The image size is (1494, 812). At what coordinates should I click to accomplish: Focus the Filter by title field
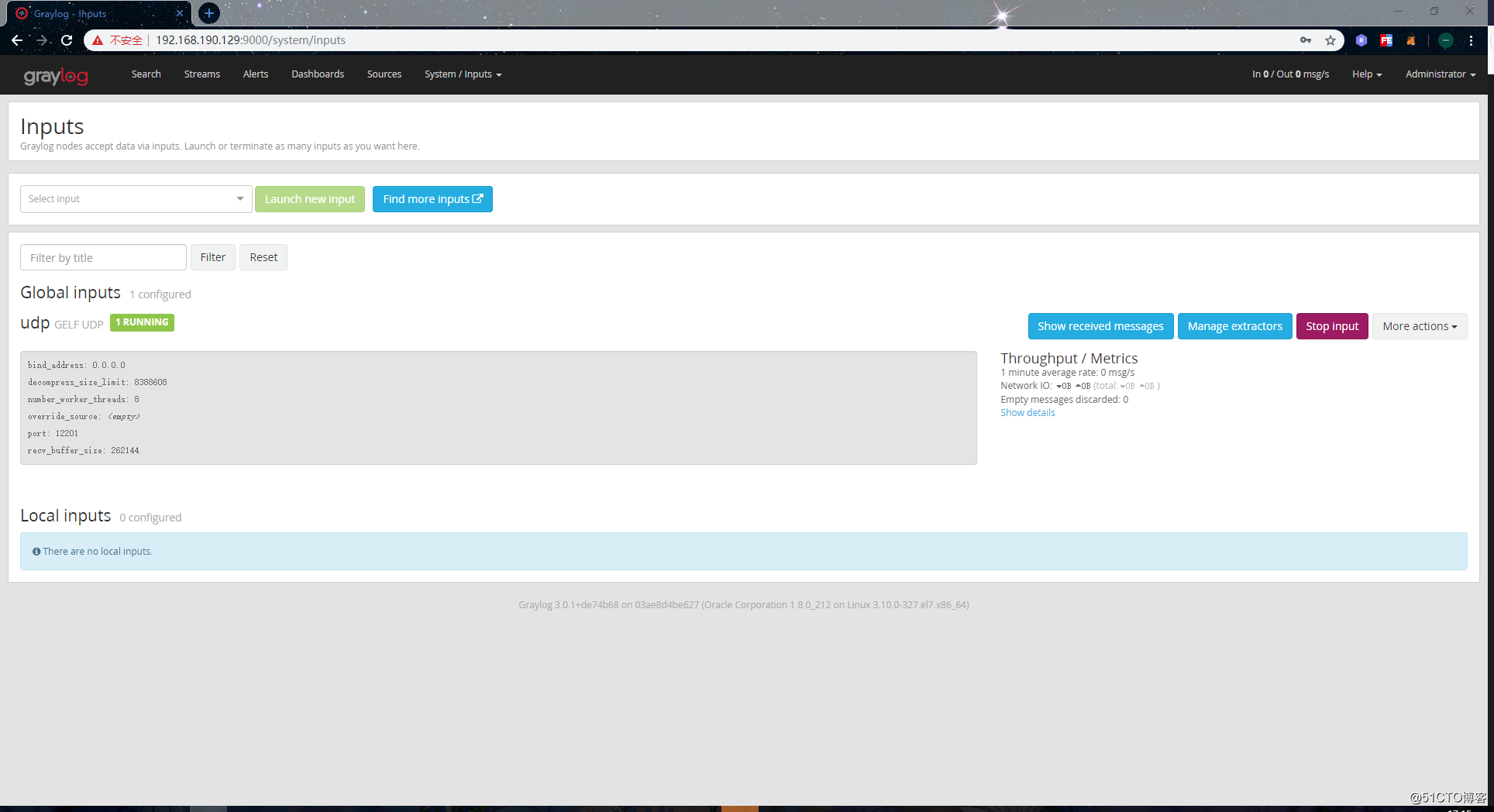click(x=103, y=258)
